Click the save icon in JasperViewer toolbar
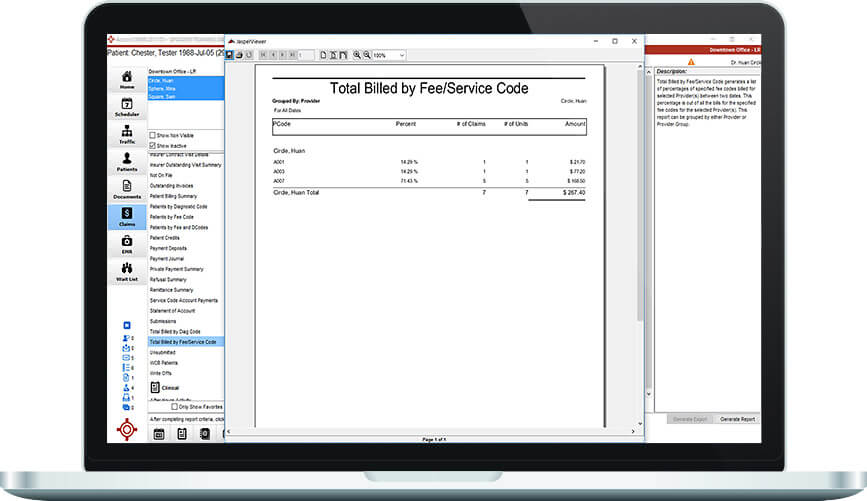This screenshot has height=501, width=867. point(230,55)
